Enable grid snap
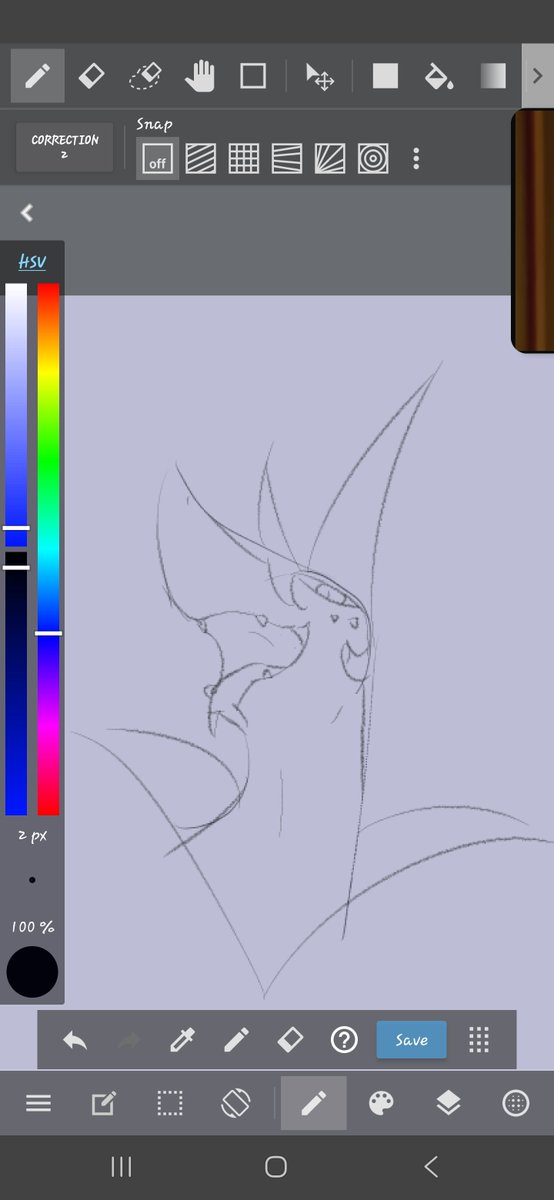The height and width of the screenshot is (1200, 554). [x=244, y=158]
